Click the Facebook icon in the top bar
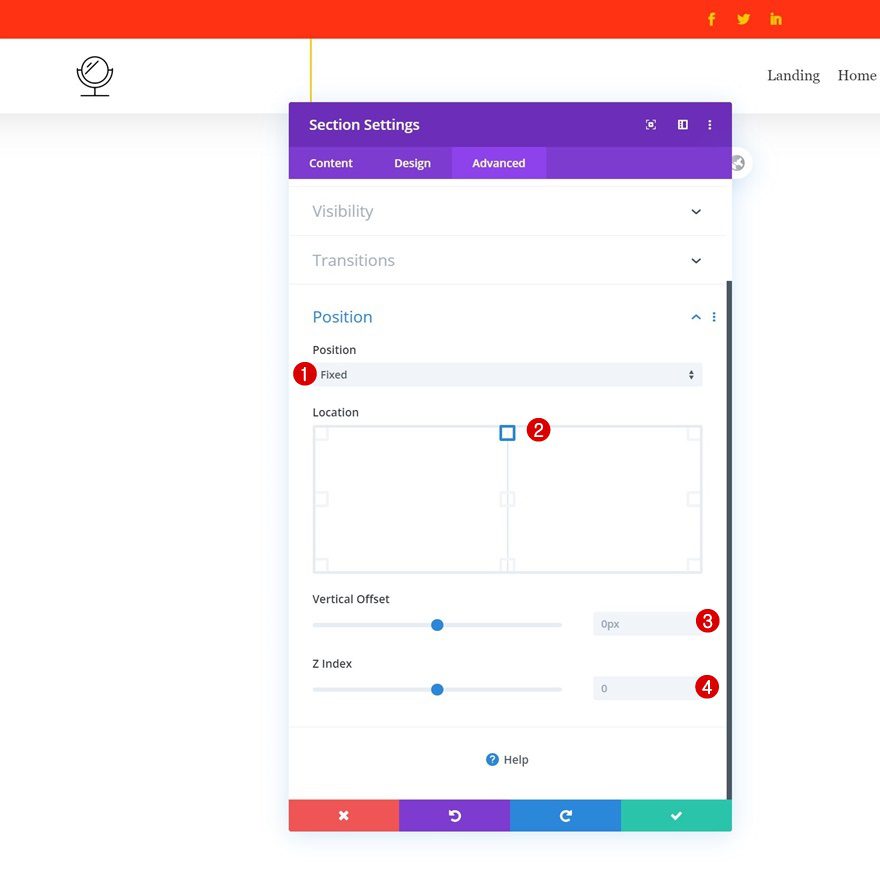This screenshot has width=880, height=890. 711,18
